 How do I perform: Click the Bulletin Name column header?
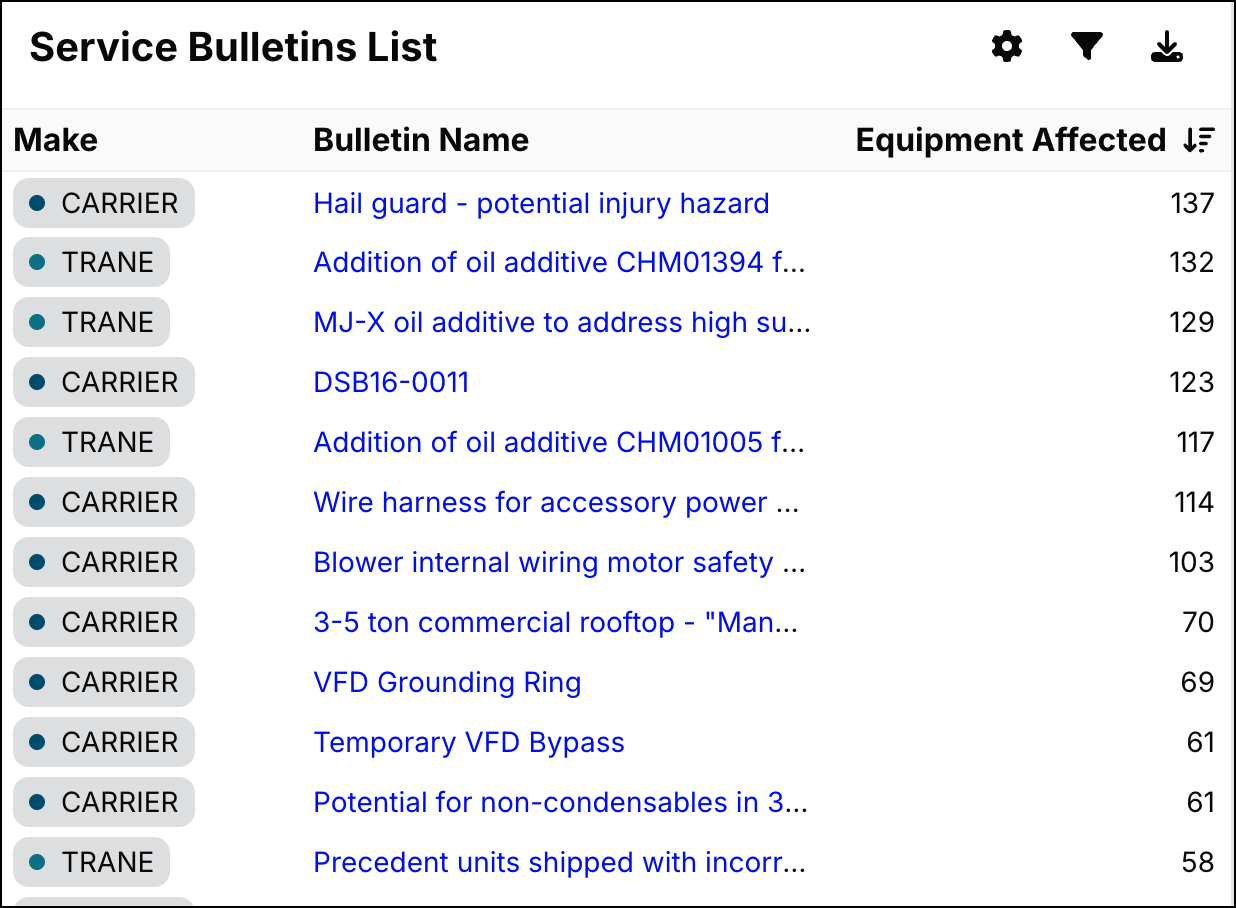click(x=421, y=140)
